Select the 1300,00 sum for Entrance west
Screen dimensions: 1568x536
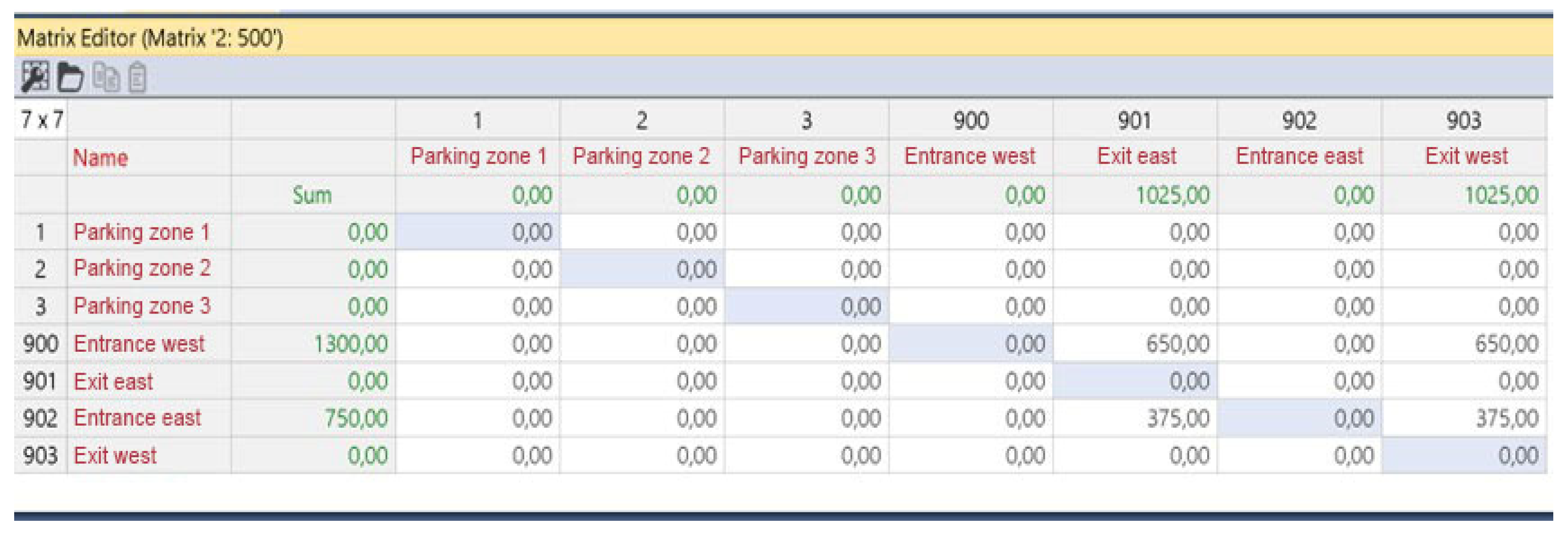point(350,344)
